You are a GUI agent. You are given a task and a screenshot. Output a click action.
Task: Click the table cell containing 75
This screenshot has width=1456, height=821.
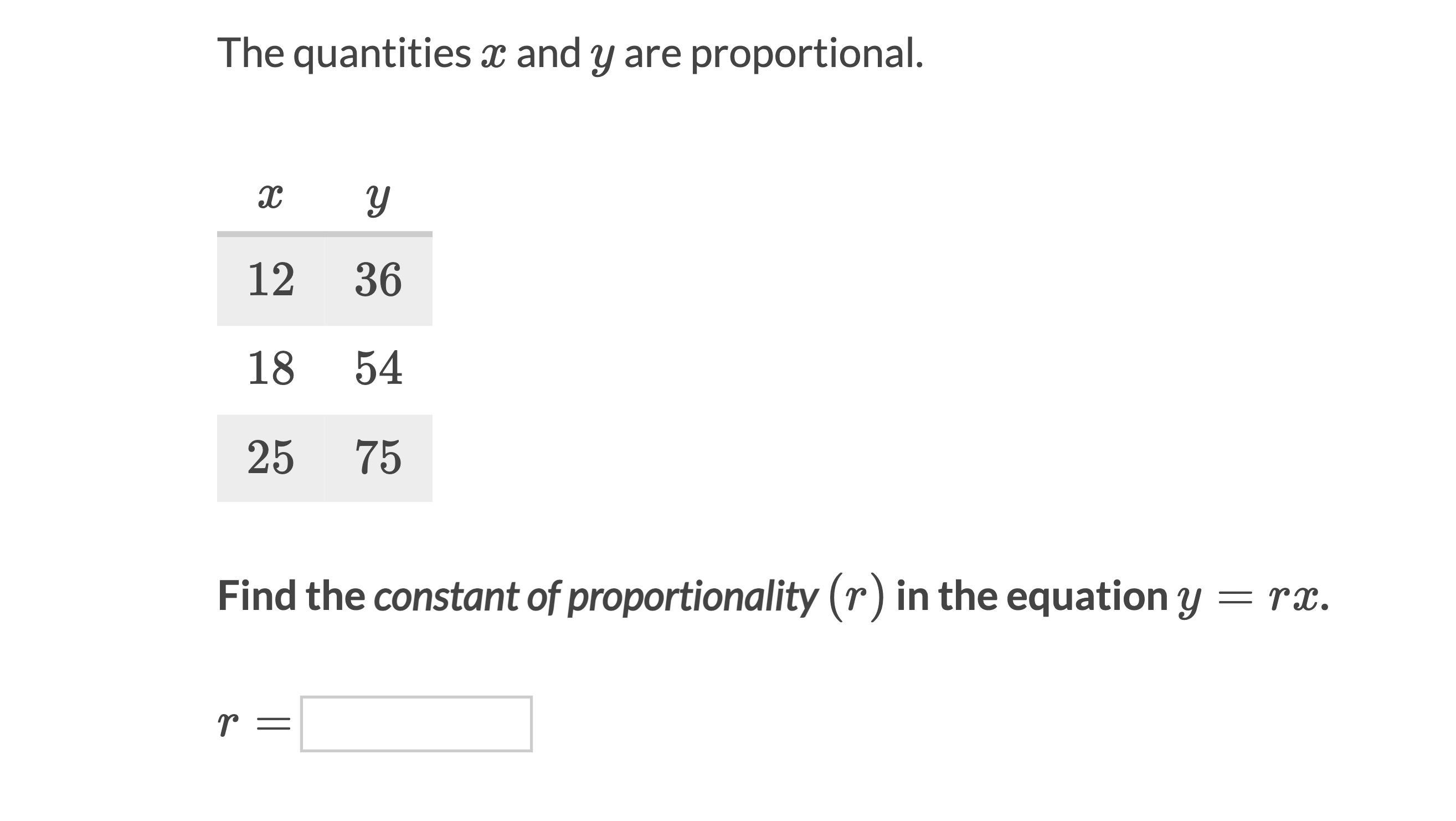click(x=379, y=458)
